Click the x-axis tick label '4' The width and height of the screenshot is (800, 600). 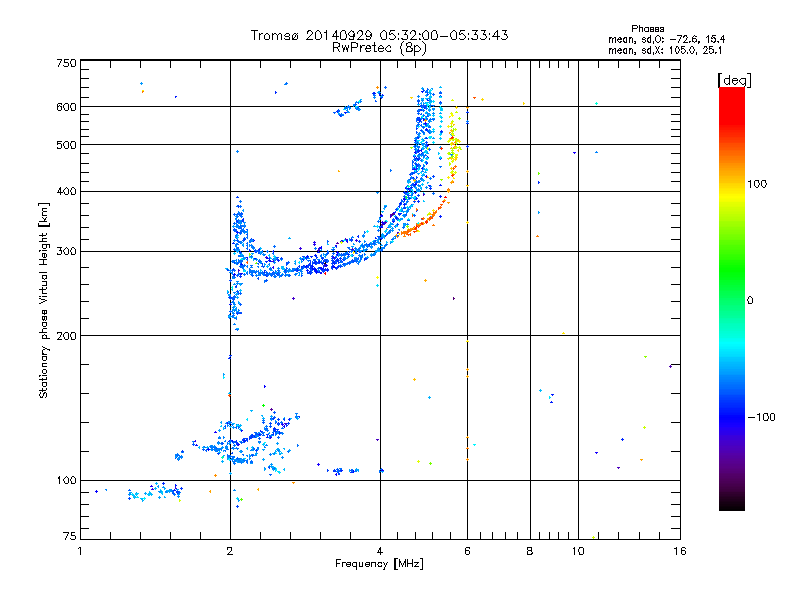380,551
